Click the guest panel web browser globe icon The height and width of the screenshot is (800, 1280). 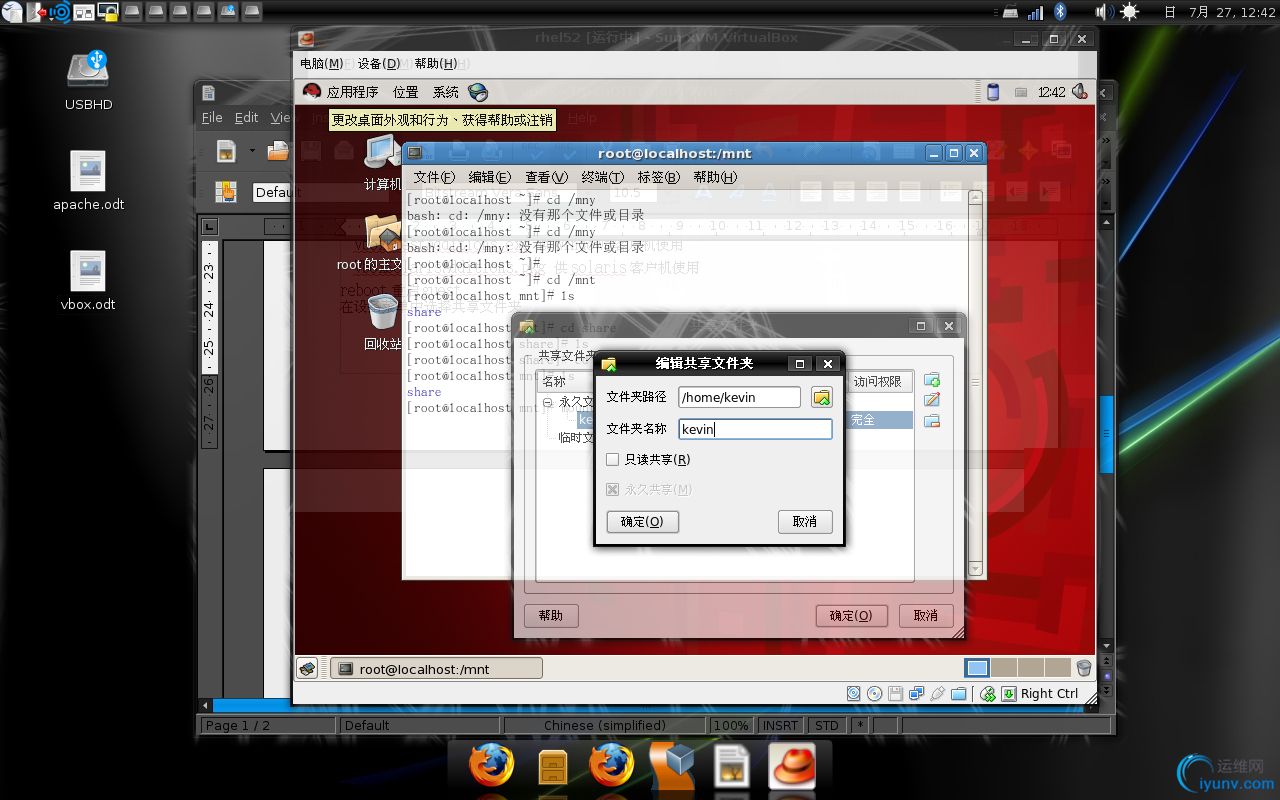[477, 92]
